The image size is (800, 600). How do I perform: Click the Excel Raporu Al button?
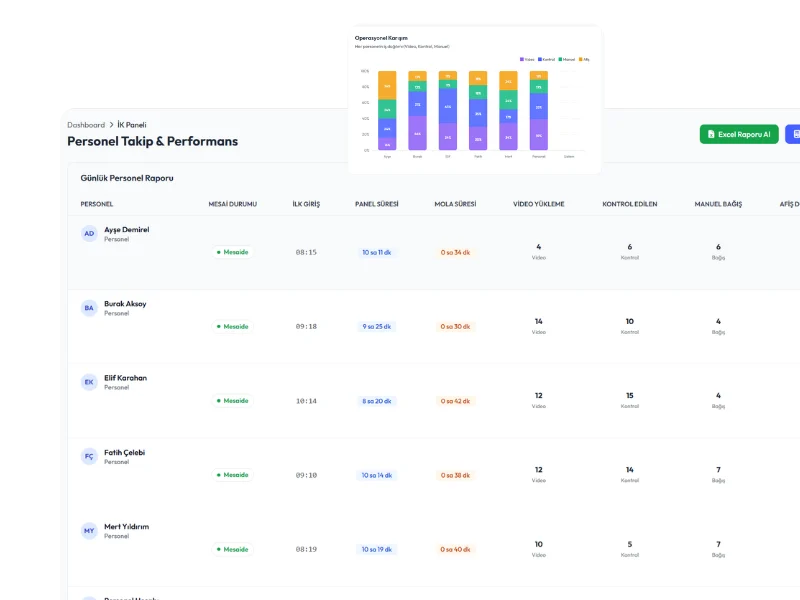[x=739, y=134]
